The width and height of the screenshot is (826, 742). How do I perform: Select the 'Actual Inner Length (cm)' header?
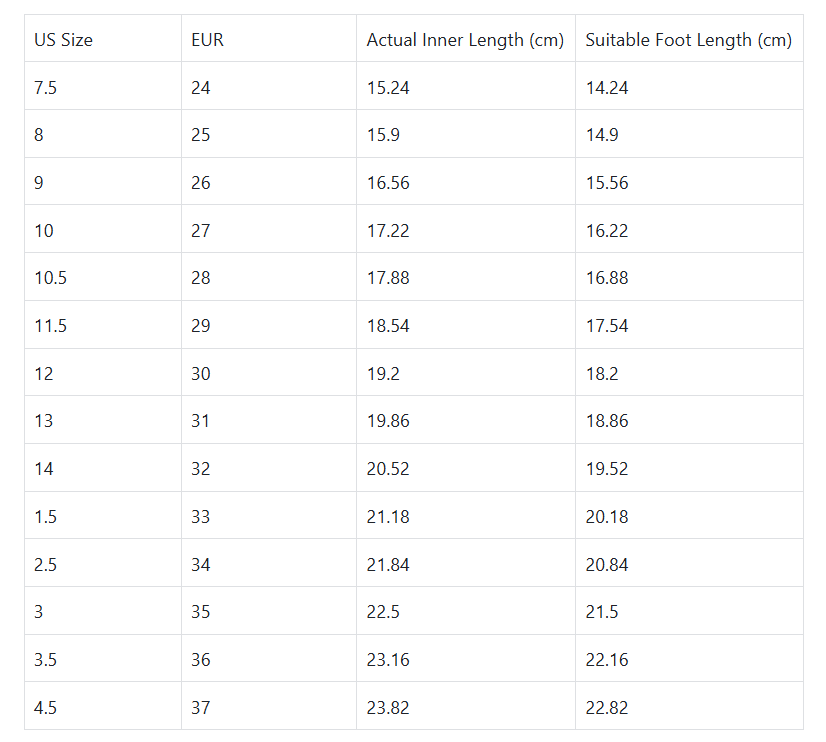465,40
